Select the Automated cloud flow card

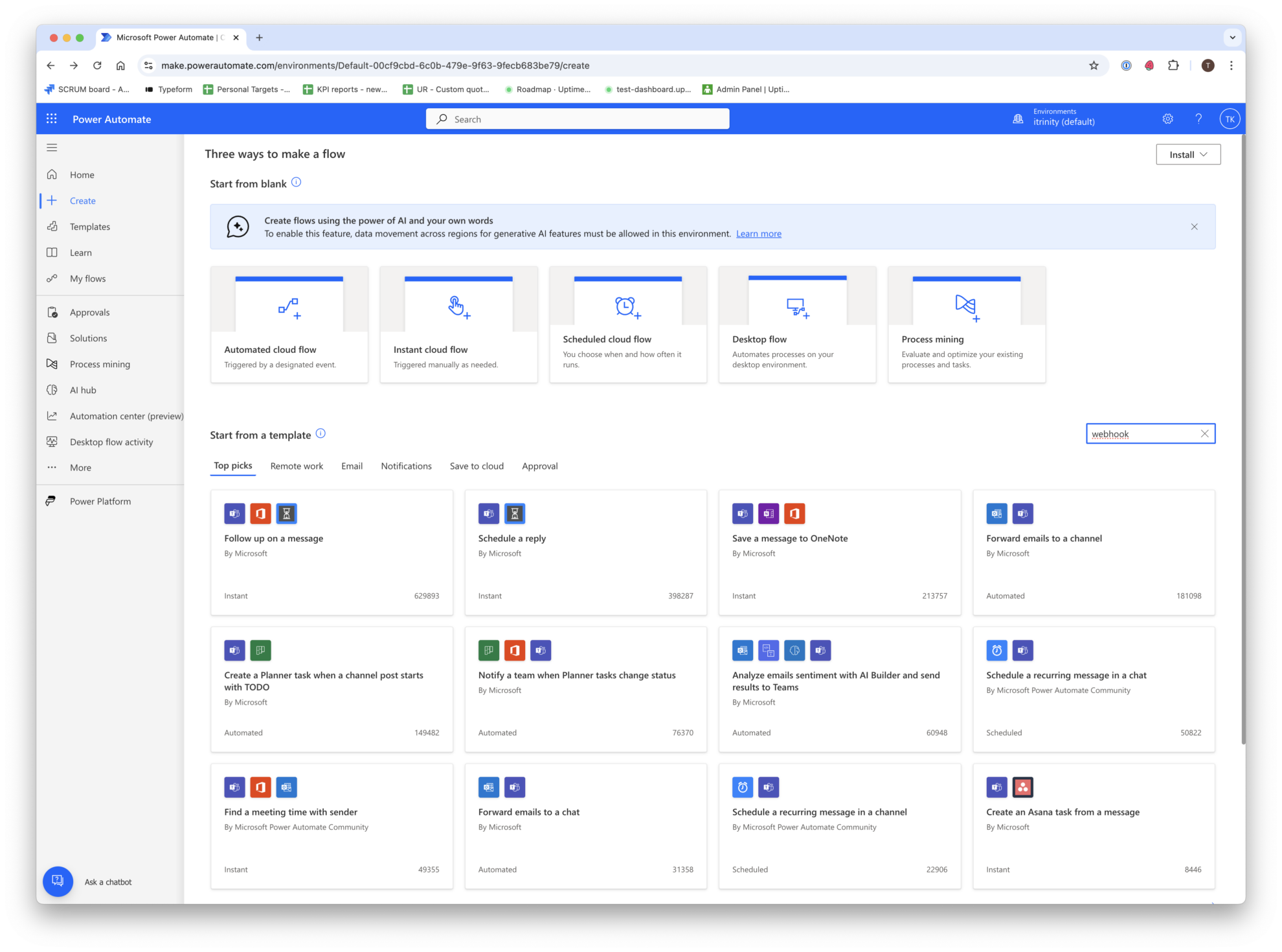289,324
